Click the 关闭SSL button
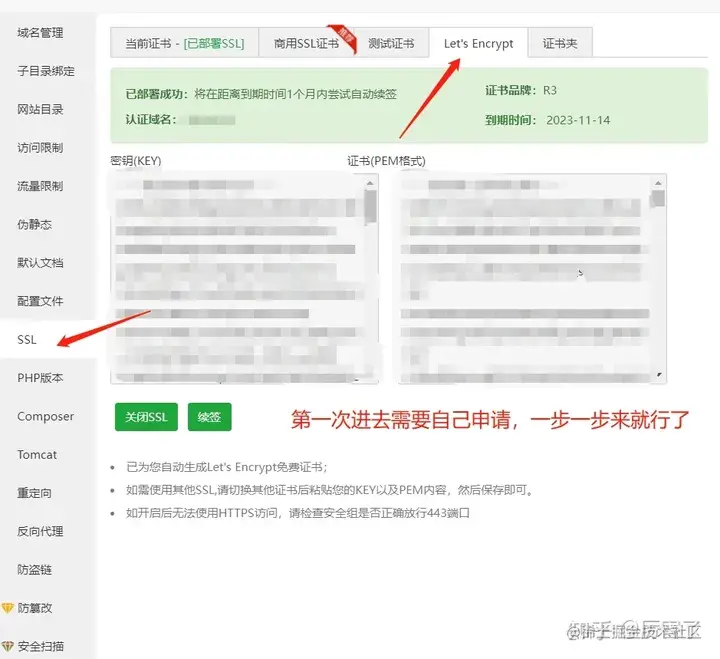Image resolution: width=720 pixels, height=659 pixels. click(x=146, y=417)
